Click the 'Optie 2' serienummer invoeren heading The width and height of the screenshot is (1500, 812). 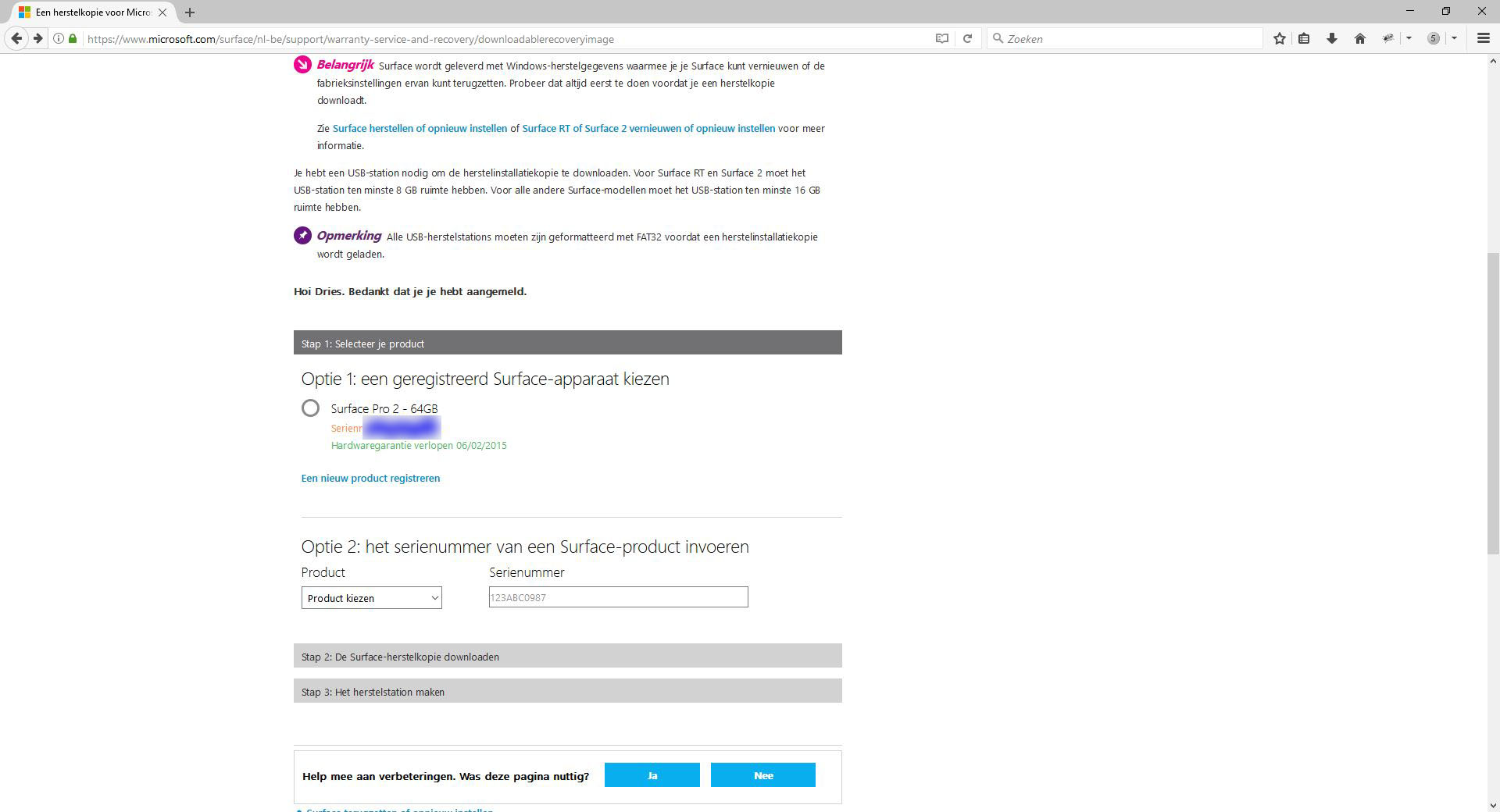click(x=525, y=547)
